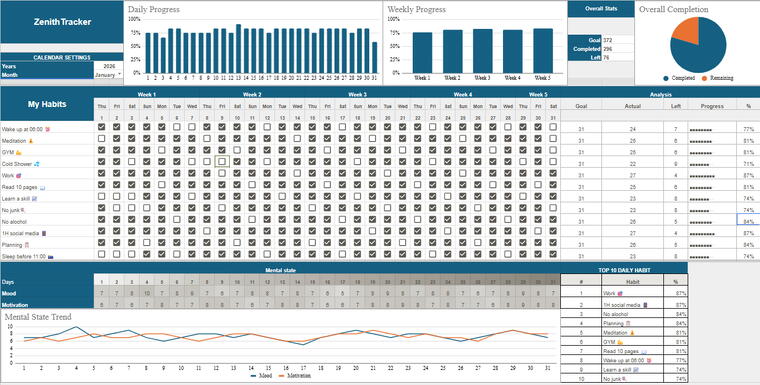Click the Learn a skill emoji in Top 10 table
Screen dimensions: 760x385
pyautogui.click(x=636, y=369)
